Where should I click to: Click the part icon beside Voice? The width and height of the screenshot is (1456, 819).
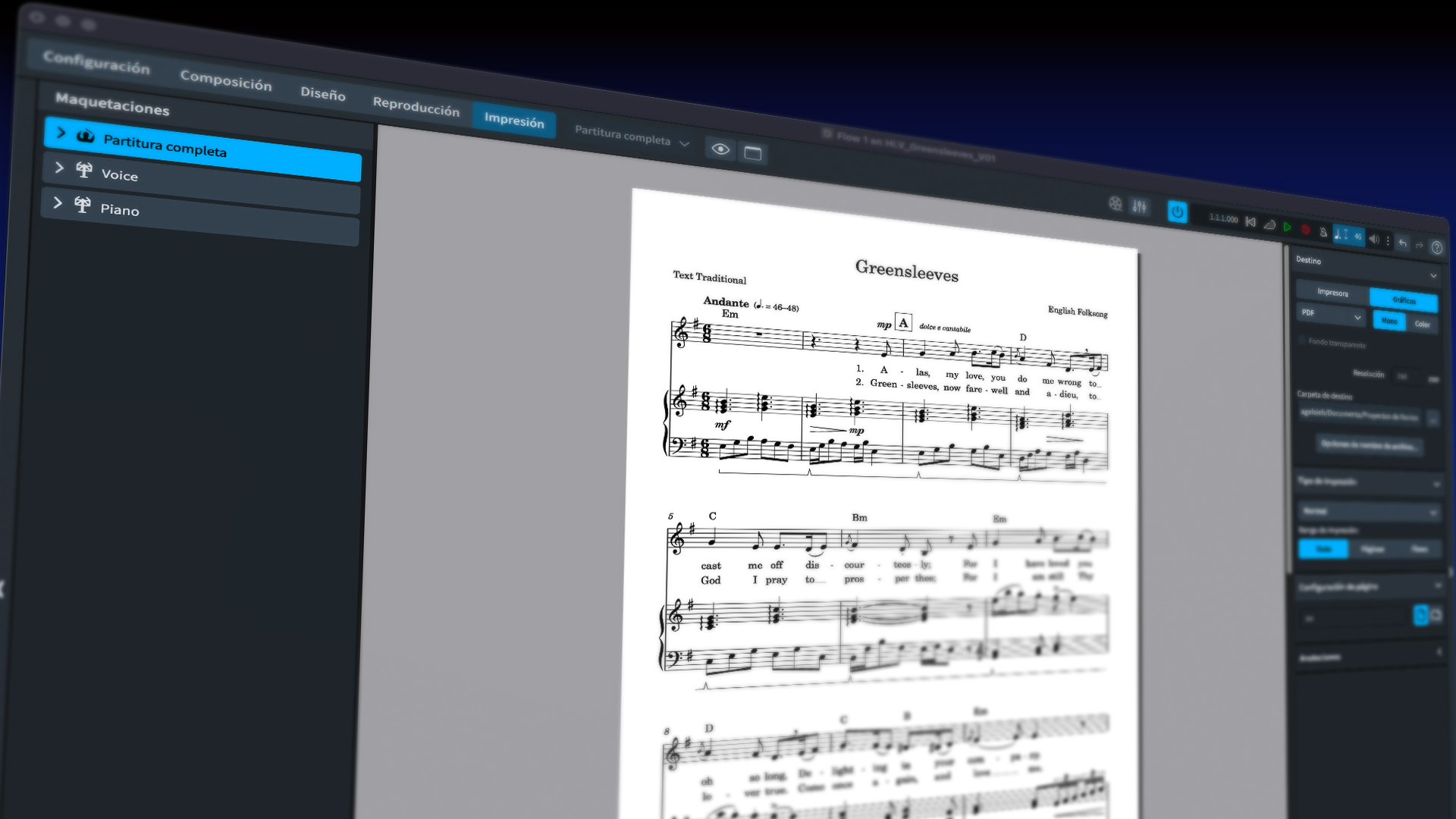(x=84, y=171)
